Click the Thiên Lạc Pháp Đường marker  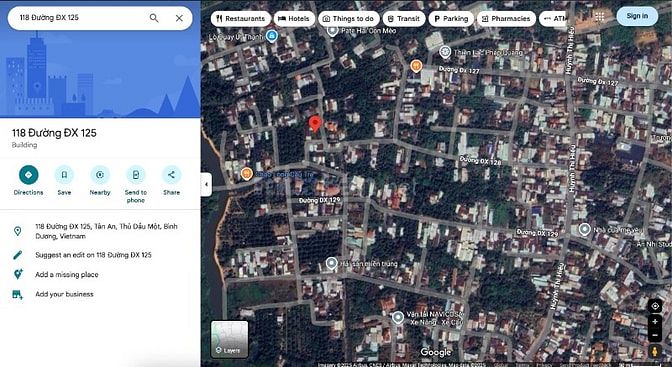click(445, 52)
